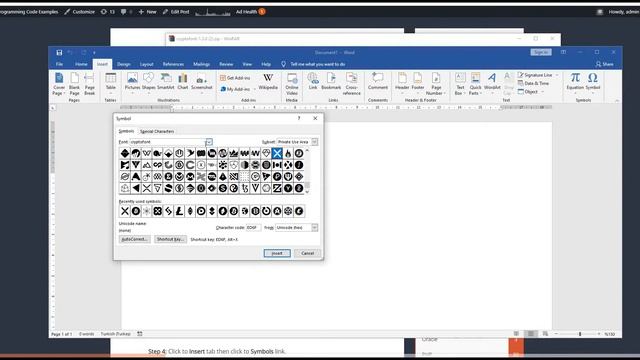Screen dimensions: 640x360
Task: Click the Cross-reference icon
Action: pyautogui.click(x=351, y=78)
